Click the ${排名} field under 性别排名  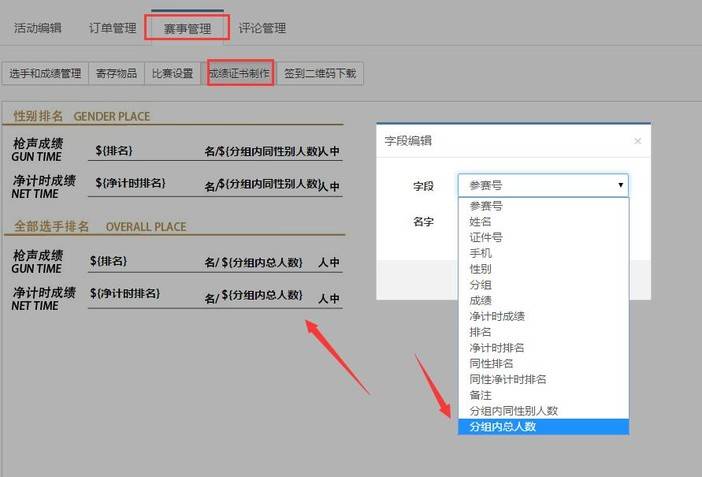pos(114,150)
